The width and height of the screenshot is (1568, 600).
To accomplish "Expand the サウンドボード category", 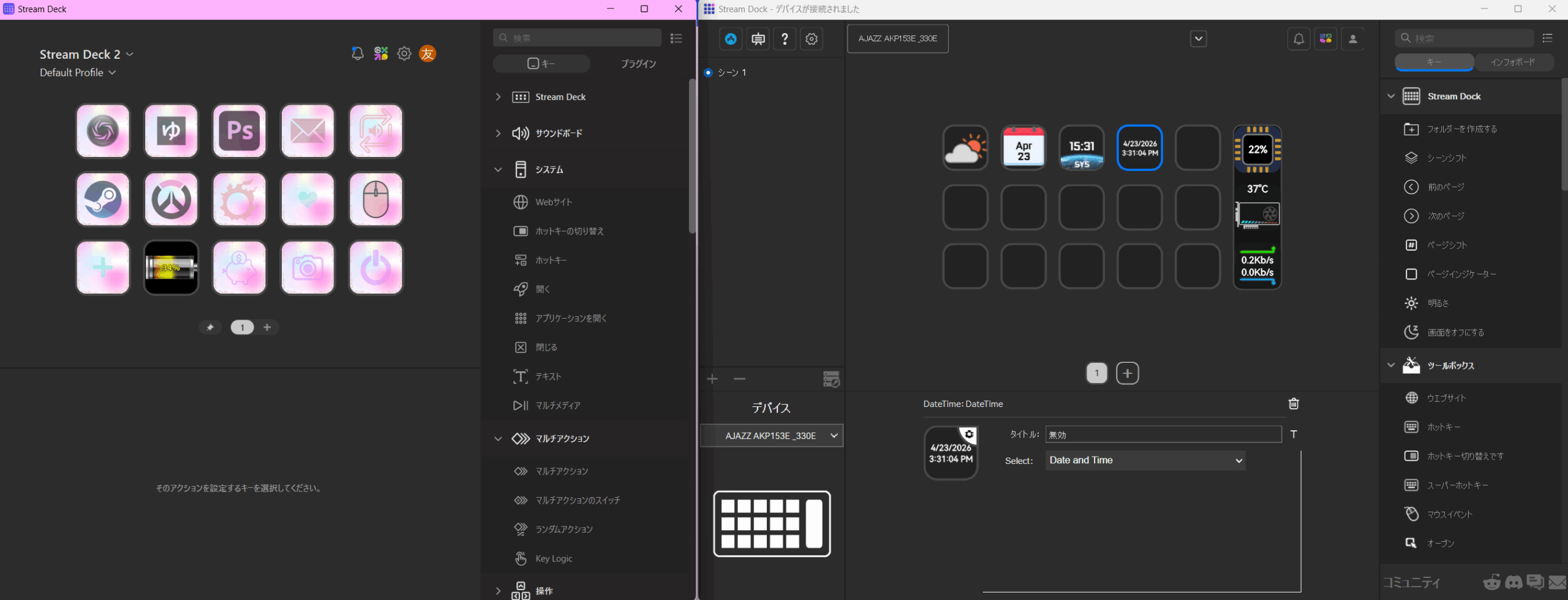I will click(x=498, y=133).
